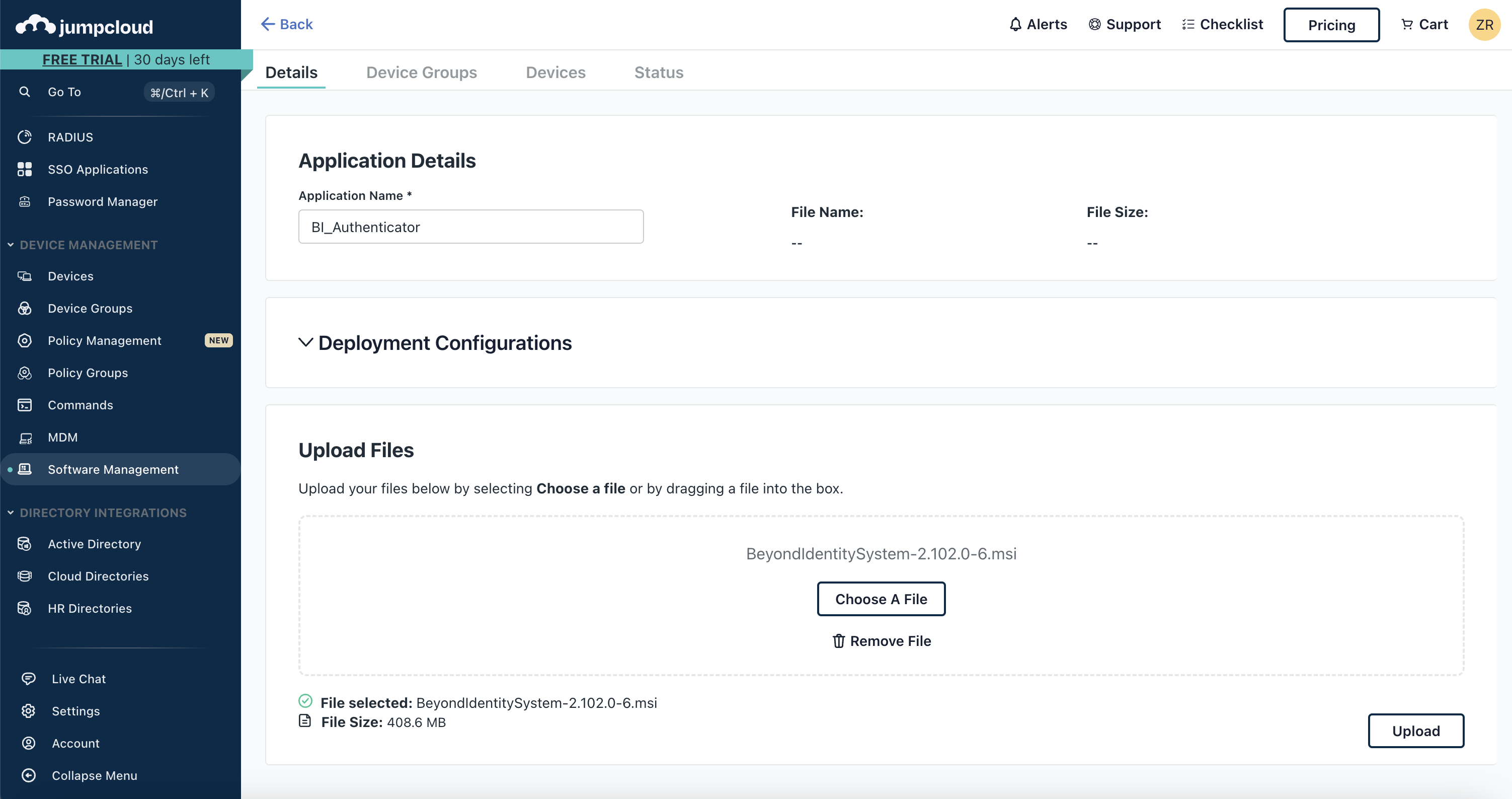The image size is (1512, 799).
Task: Click the Remove File text
Action: (x=891, y=641)
